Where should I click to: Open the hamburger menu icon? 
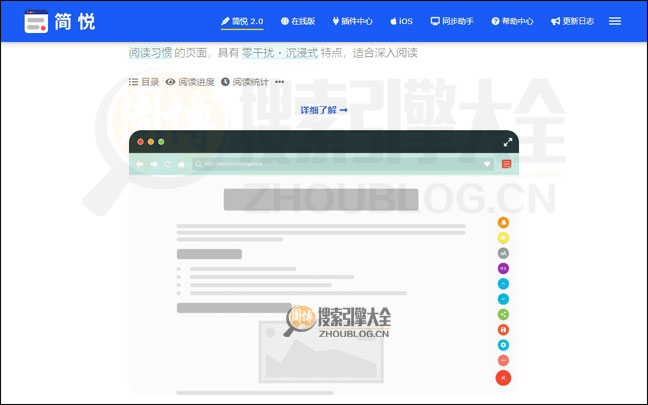(615, 21)
